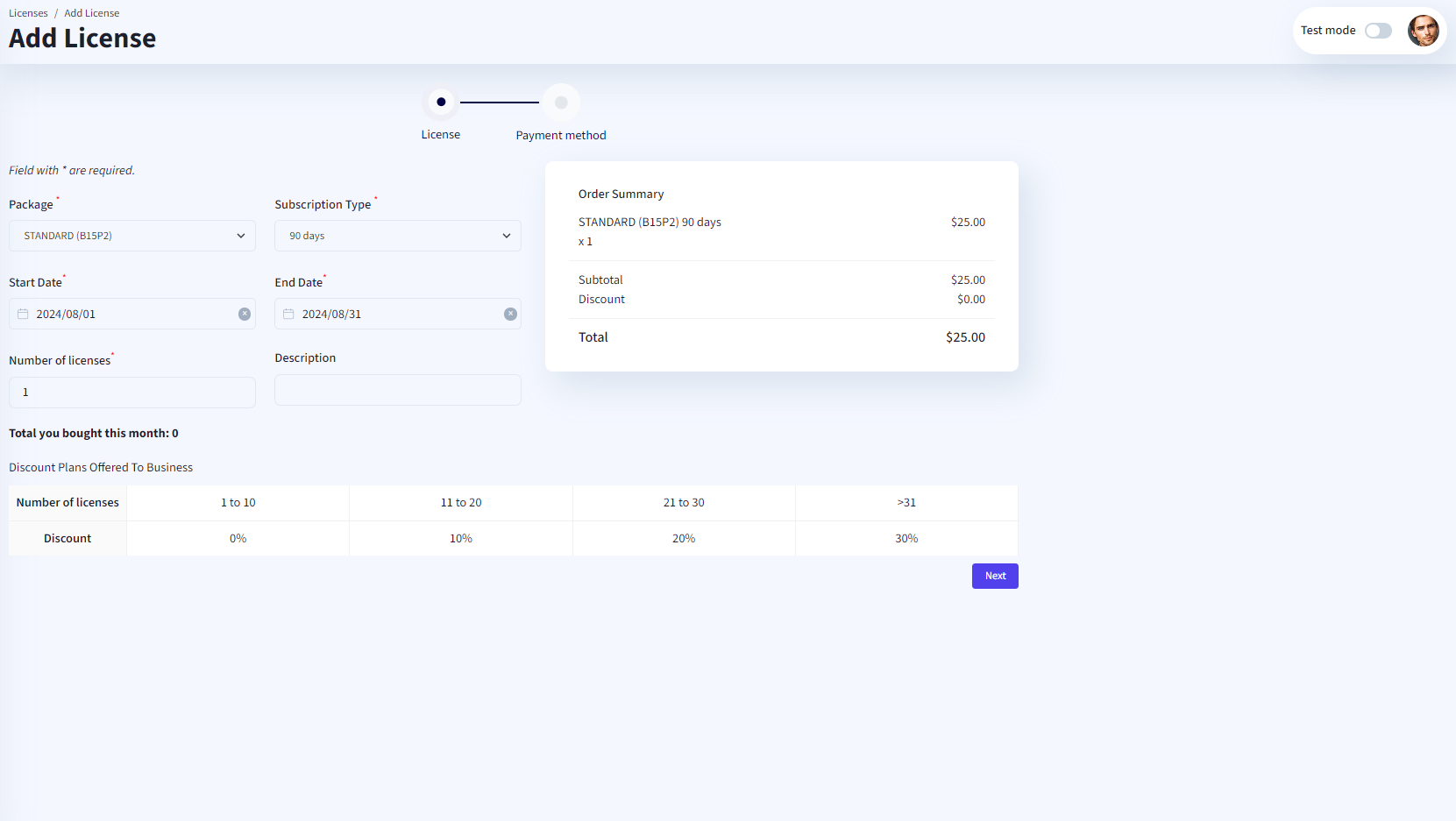The height and width of the screenshot is (821, 1456).
Task: Click the Start Date 2024/08/01 field
Action: click(x=131, y=314)
